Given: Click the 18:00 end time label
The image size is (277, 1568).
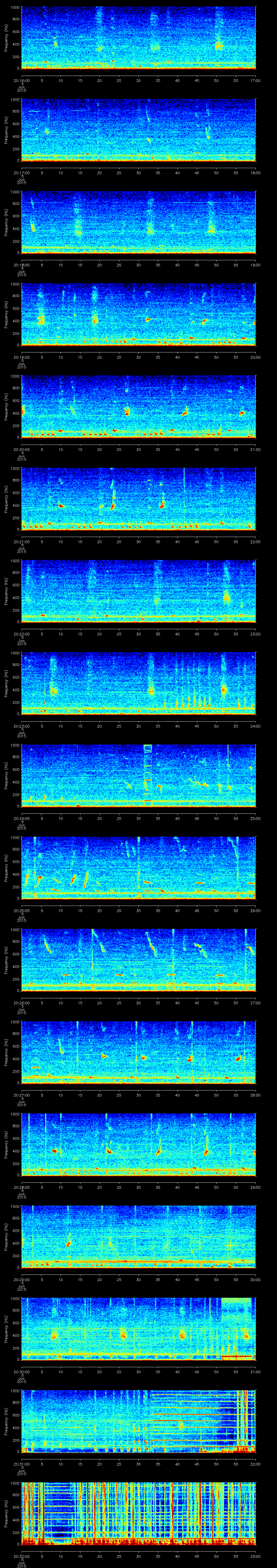Looking at the screenshot, I should tap(256, 173).
